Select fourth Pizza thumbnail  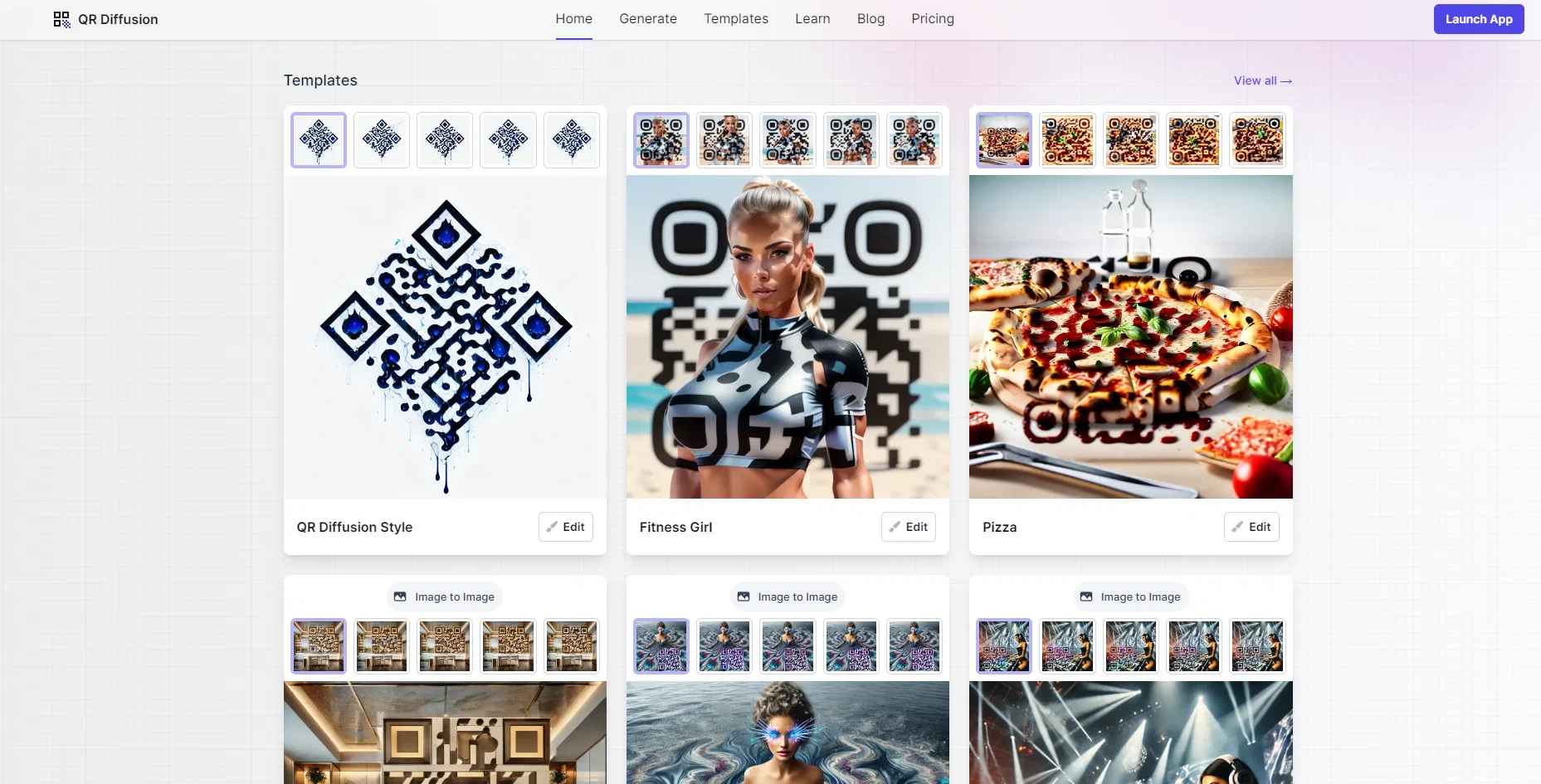[1194, 140]
